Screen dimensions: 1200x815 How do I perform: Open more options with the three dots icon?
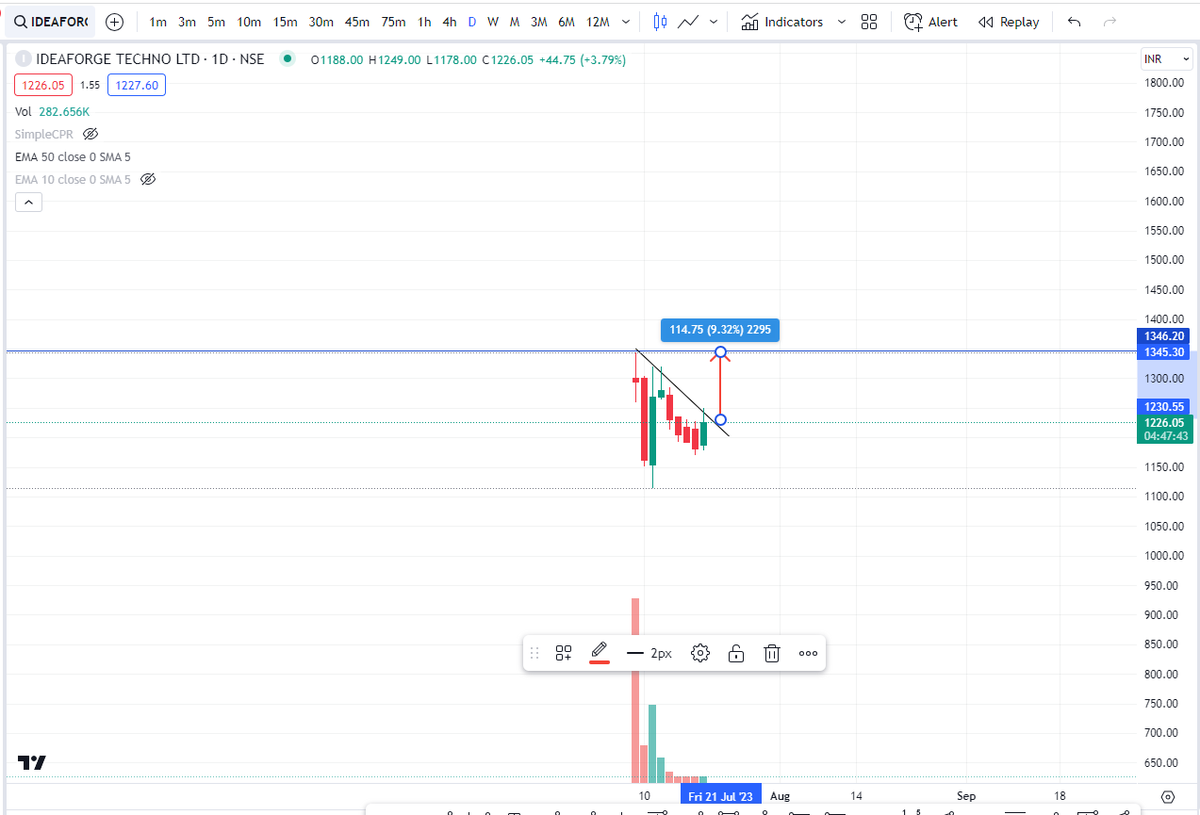808,653
